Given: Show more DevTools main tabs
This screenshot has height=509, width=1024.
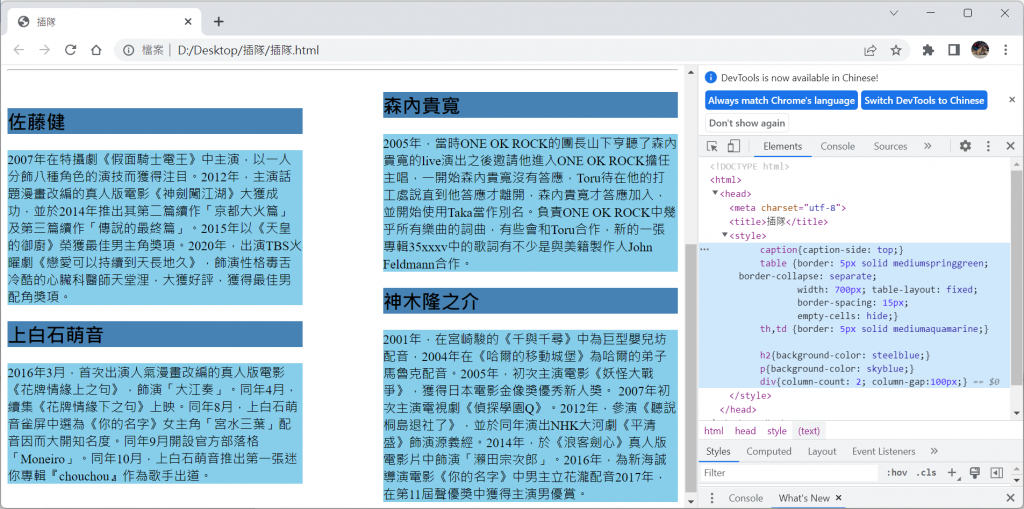Looking at the screenshot, I should [927, 146].
